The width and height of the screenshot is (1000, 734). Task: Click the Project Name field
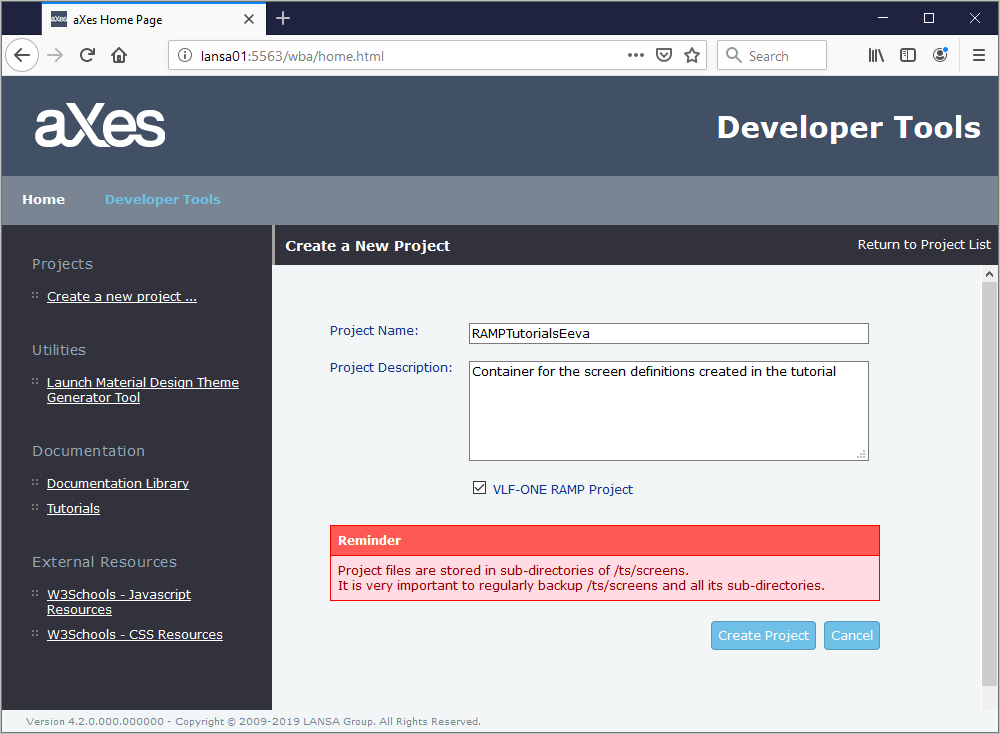[668, 334]
